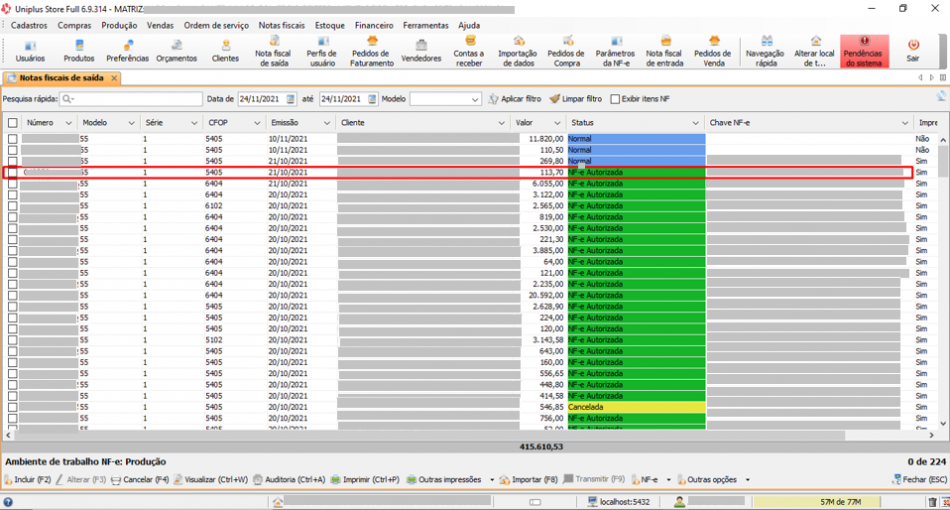Open the Cadastros menu

click(x=29, y=25)
